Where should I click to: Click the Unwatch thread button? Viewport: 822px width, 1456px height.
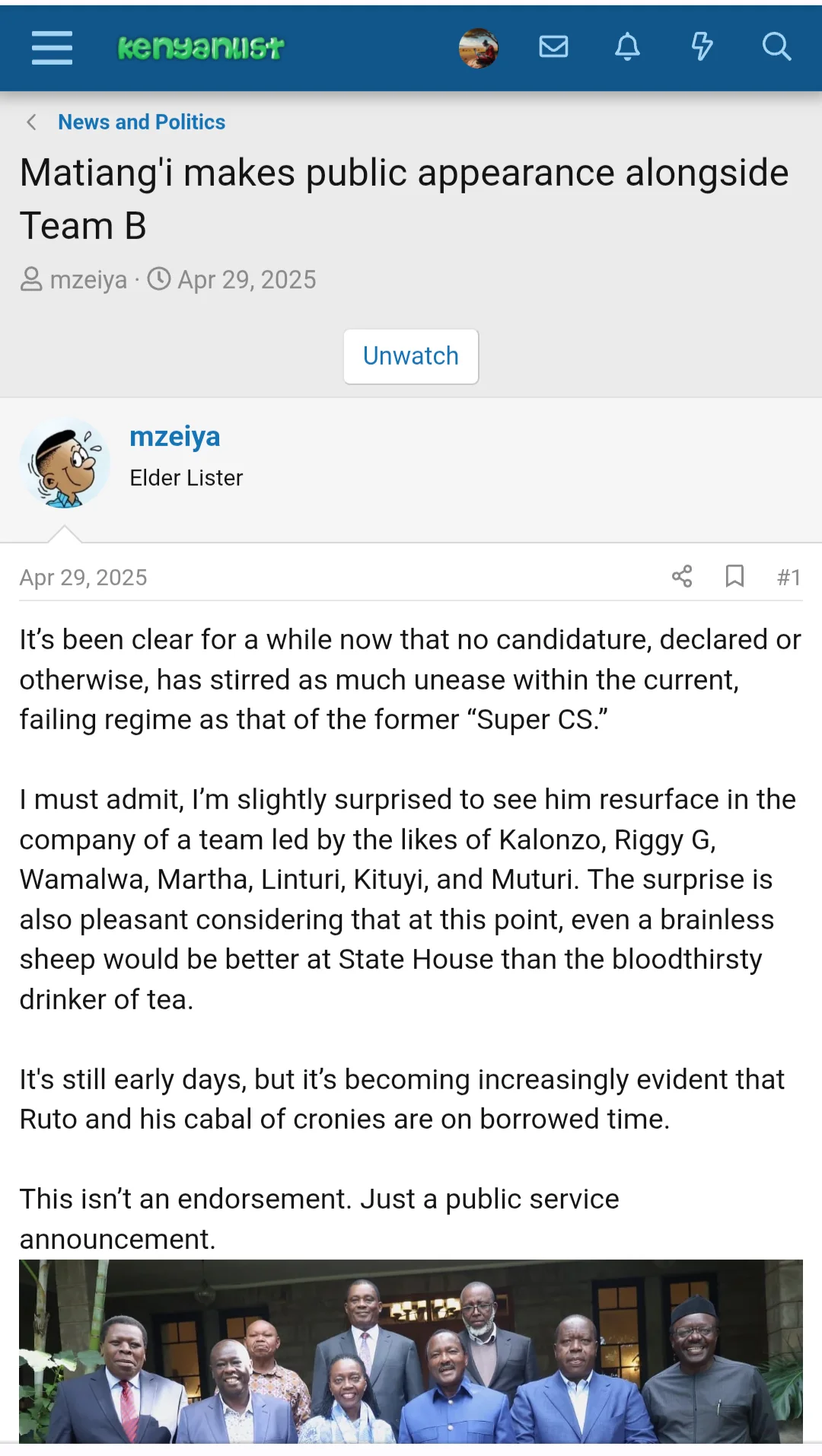pyautogui.click(x=411, y=356)
